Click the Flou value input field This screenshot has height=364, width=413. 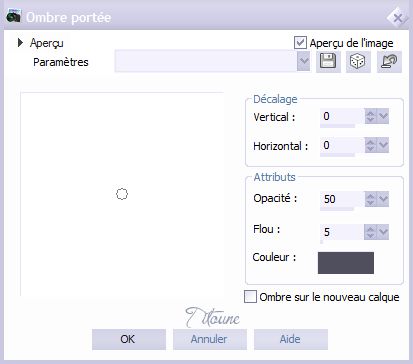click(x=342, y=232)
